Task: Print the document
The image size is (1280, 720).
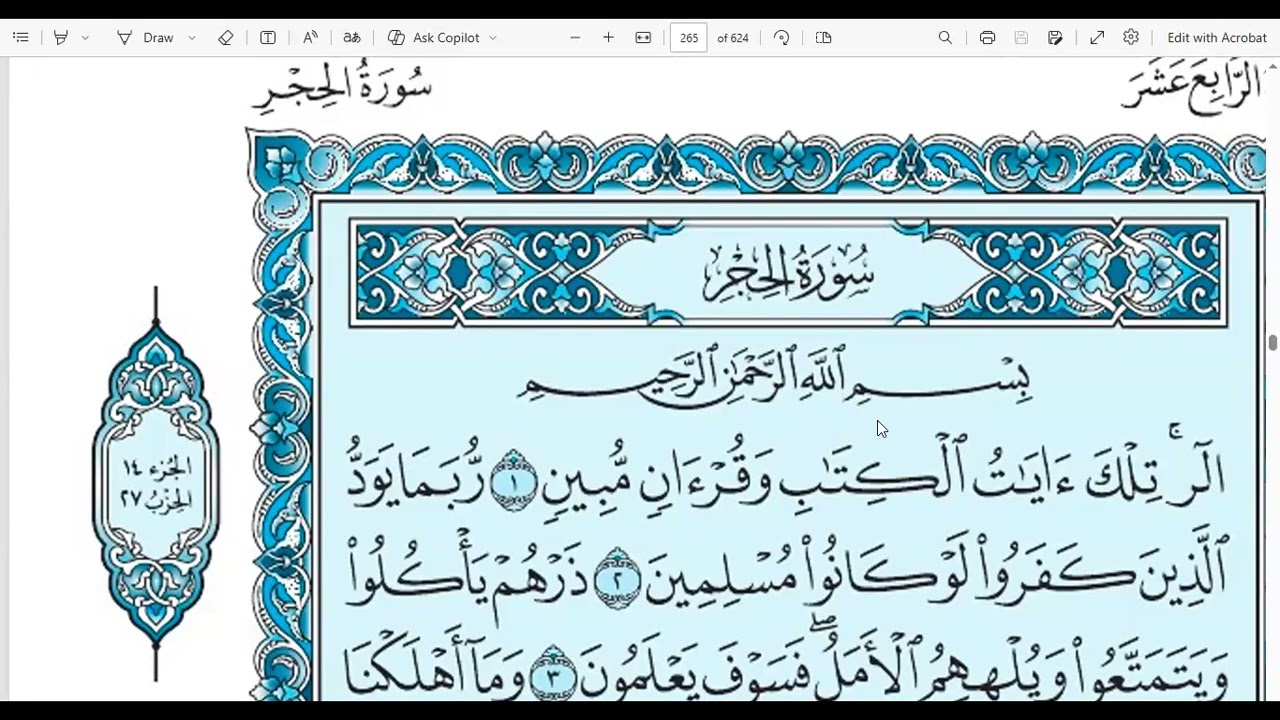Action: pyautogui.click(x=988, y=37)
